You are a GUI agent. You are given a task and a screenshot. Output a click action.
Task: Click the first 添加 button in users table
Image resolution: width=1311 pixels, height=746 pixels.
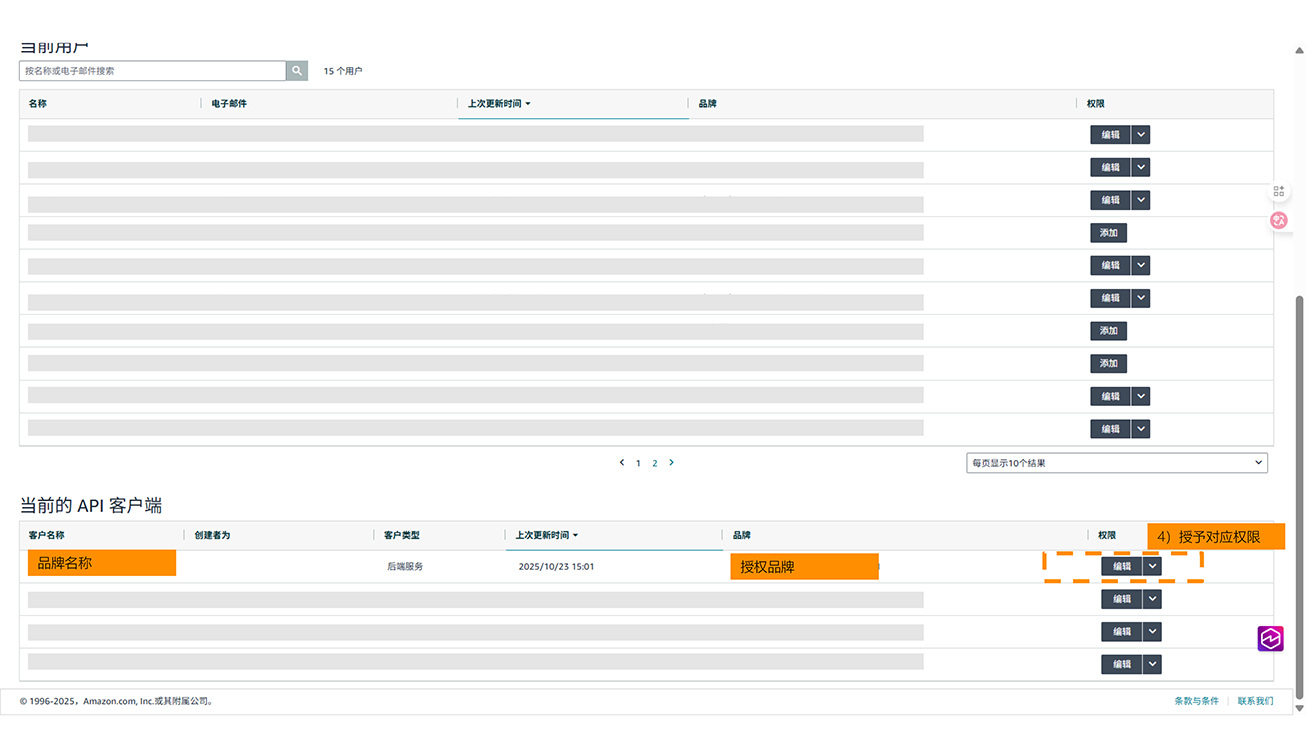pos(1108,233)
